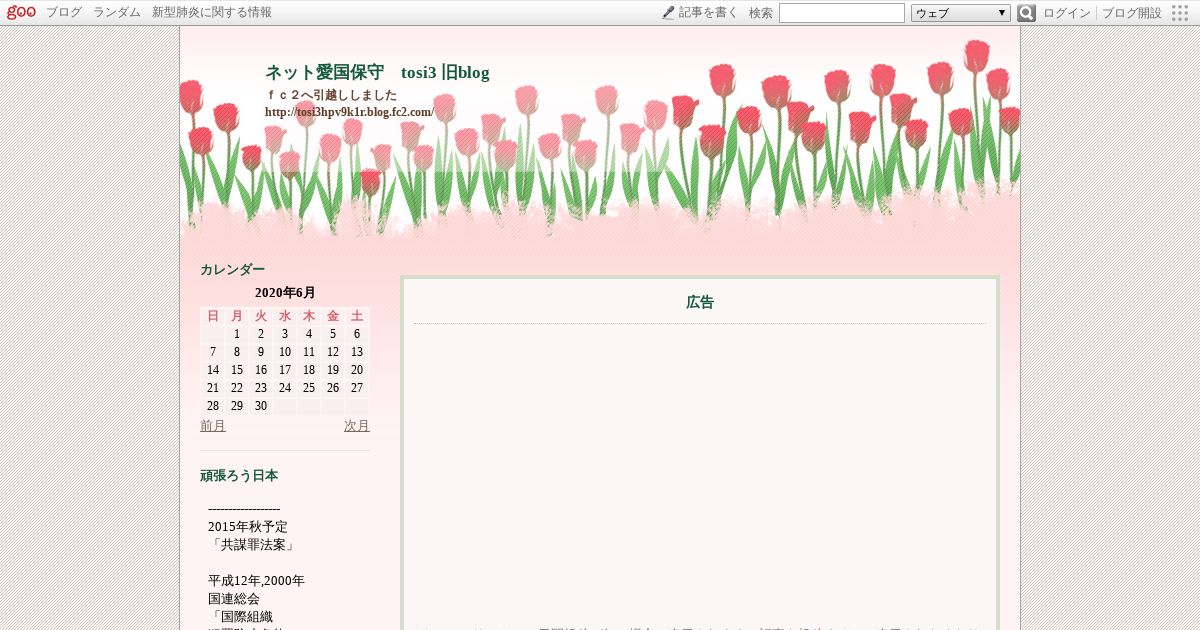1200x630 pixels.
Task: Click the 2015年秋予定 text
Action: 248,526
